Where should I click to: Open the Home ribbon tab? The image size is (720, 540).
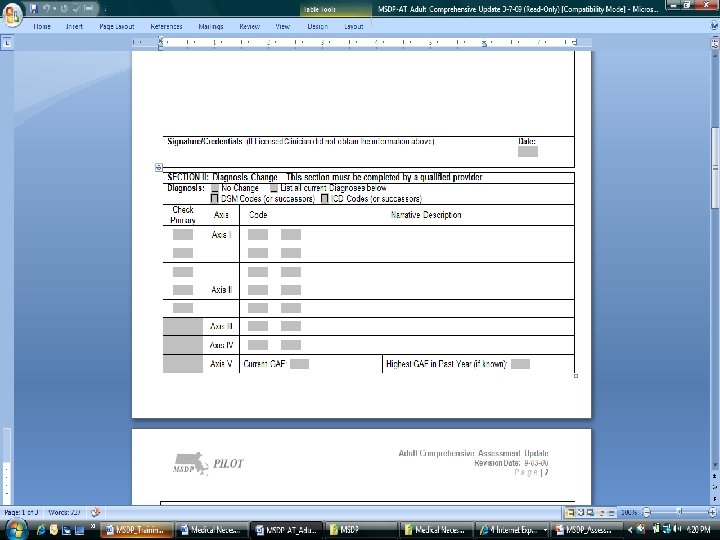point(42,27)
